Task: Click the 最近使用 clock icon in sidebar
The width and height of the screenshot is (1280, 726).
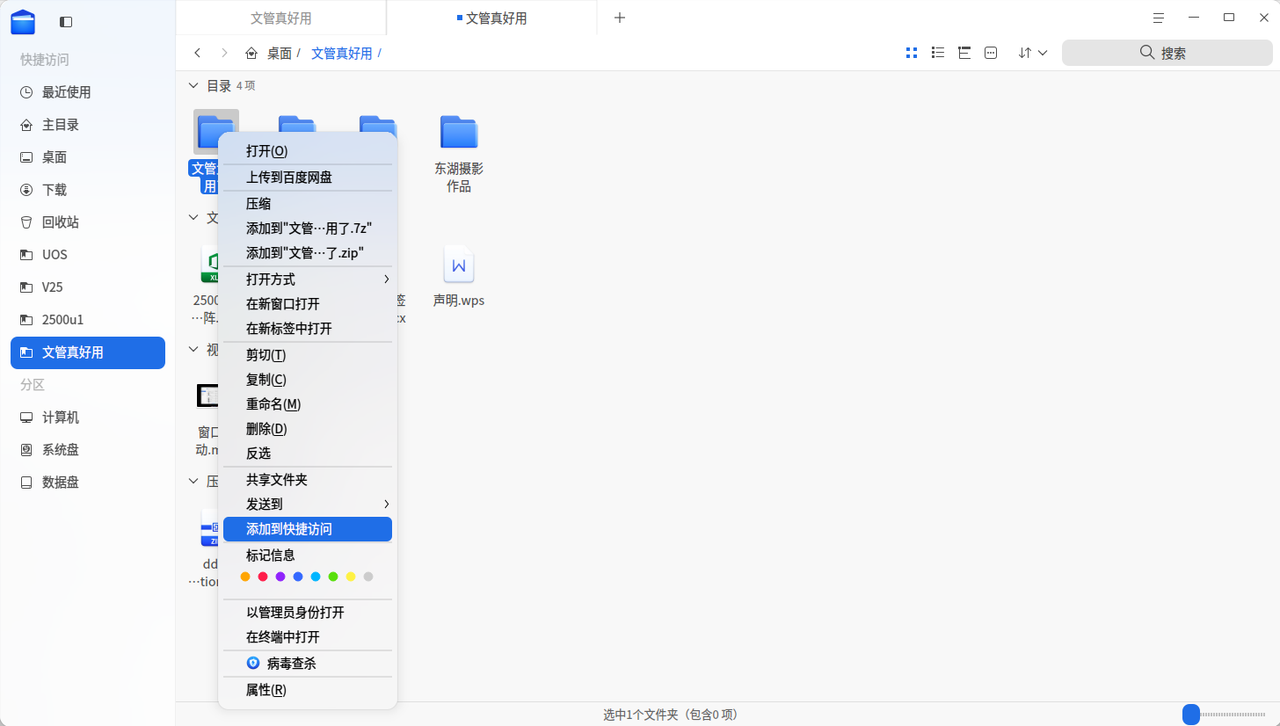Action: [x=27, y=92]
